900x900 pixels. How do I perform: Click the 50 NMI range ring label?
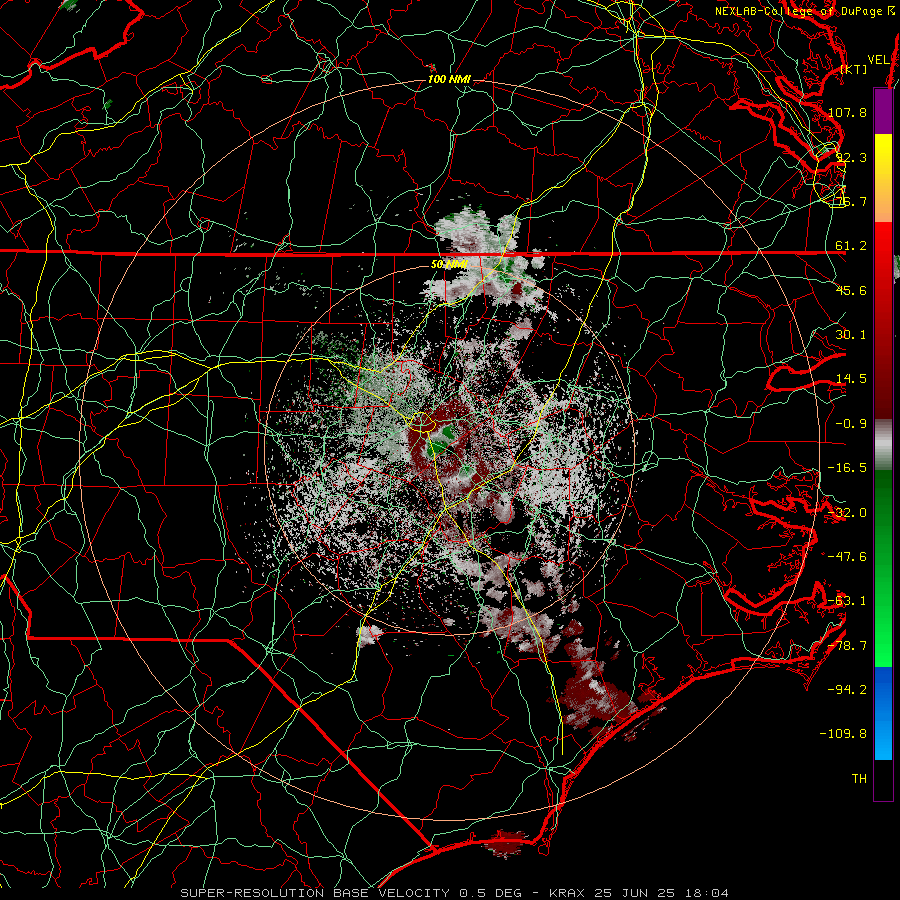point(449,264)
